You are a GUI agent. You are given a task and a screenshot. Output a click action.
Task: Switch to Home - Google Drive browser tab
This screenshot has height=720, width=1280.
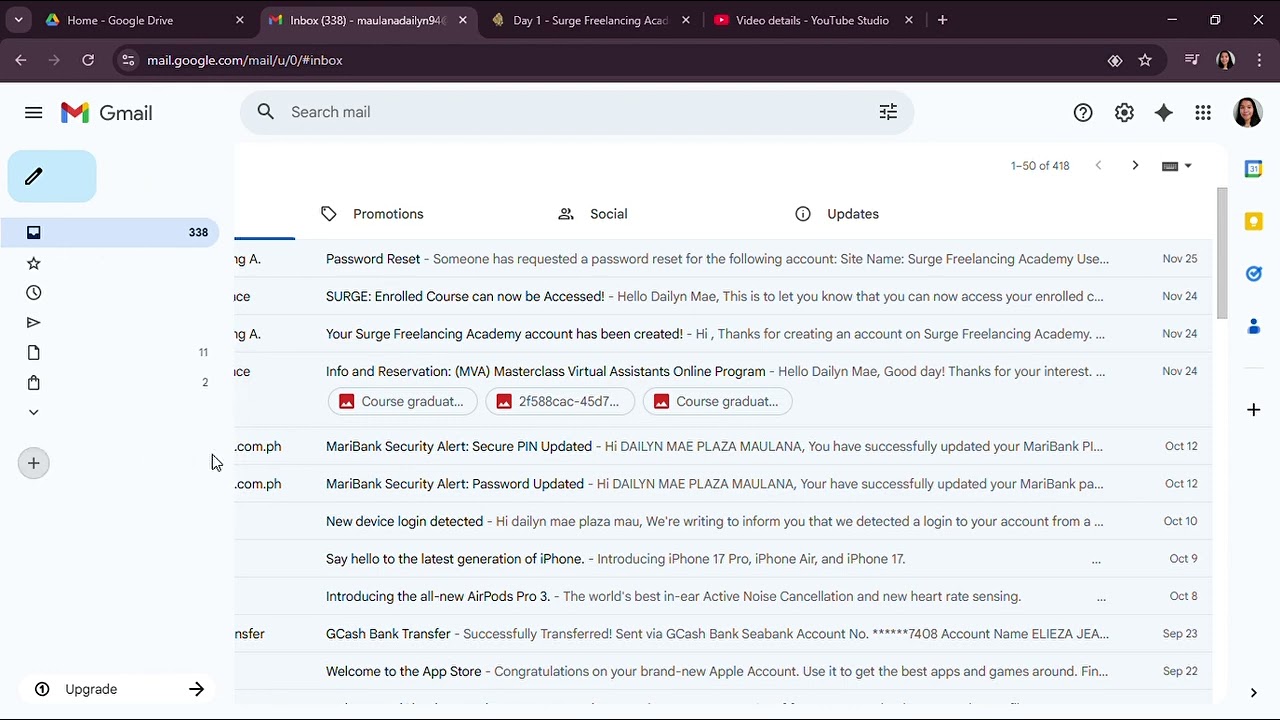point(145,20)
